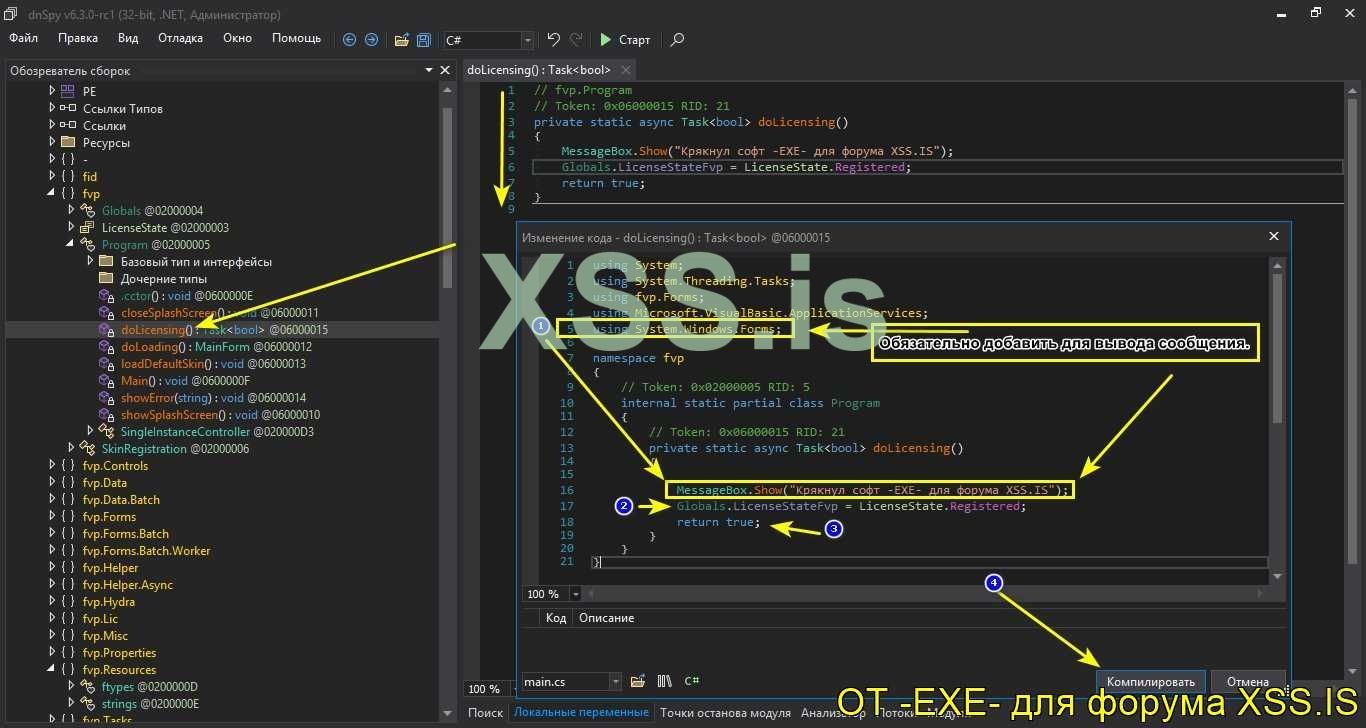Collapse the fvp namespace node

point(52,193)
